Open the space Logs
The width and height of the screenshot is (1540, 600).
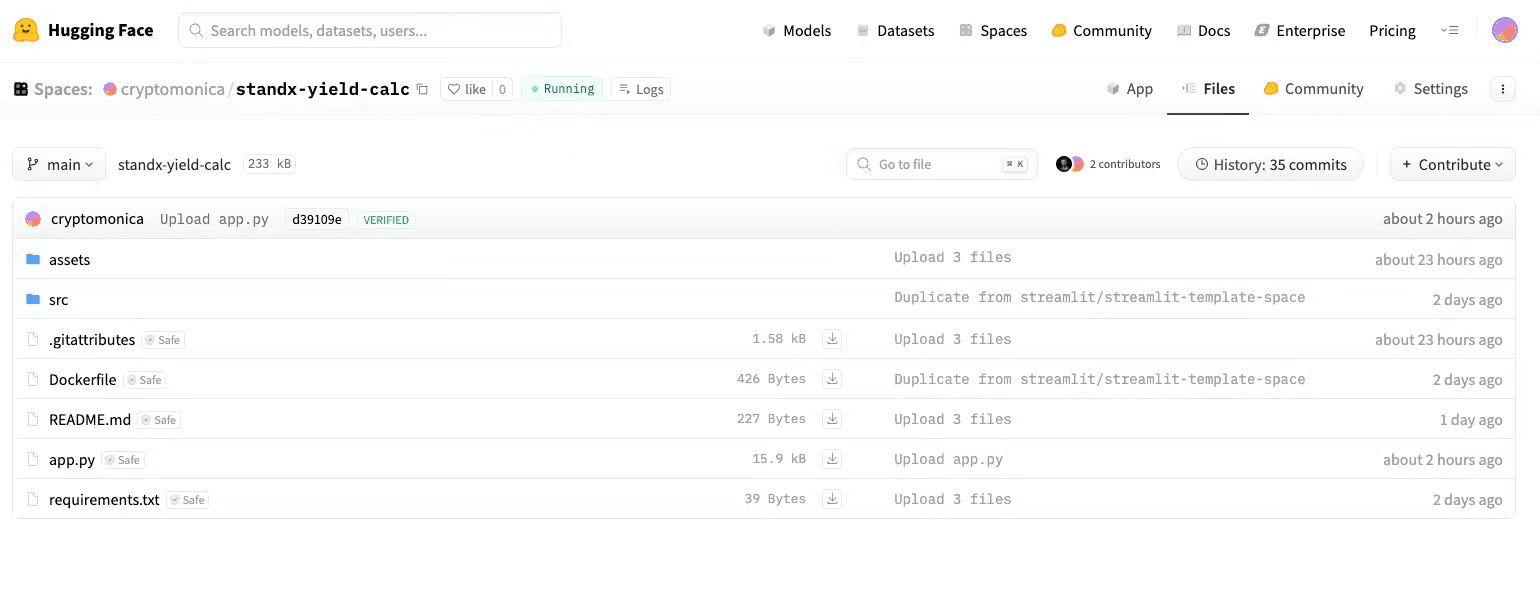coord(640,89)
